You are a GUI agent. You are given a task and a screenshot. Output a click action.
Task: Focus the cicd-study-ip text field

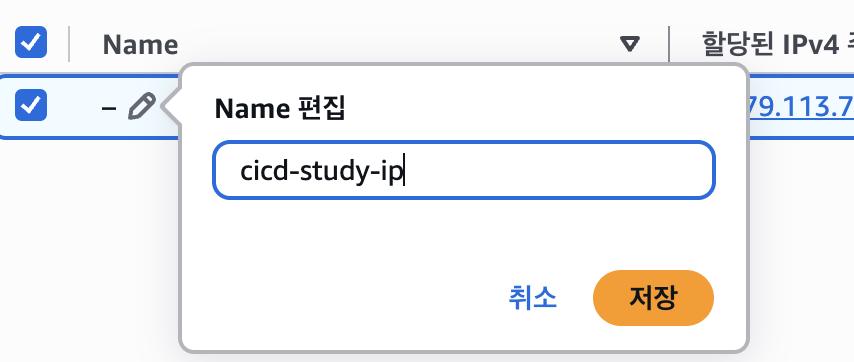click(463, 170)
